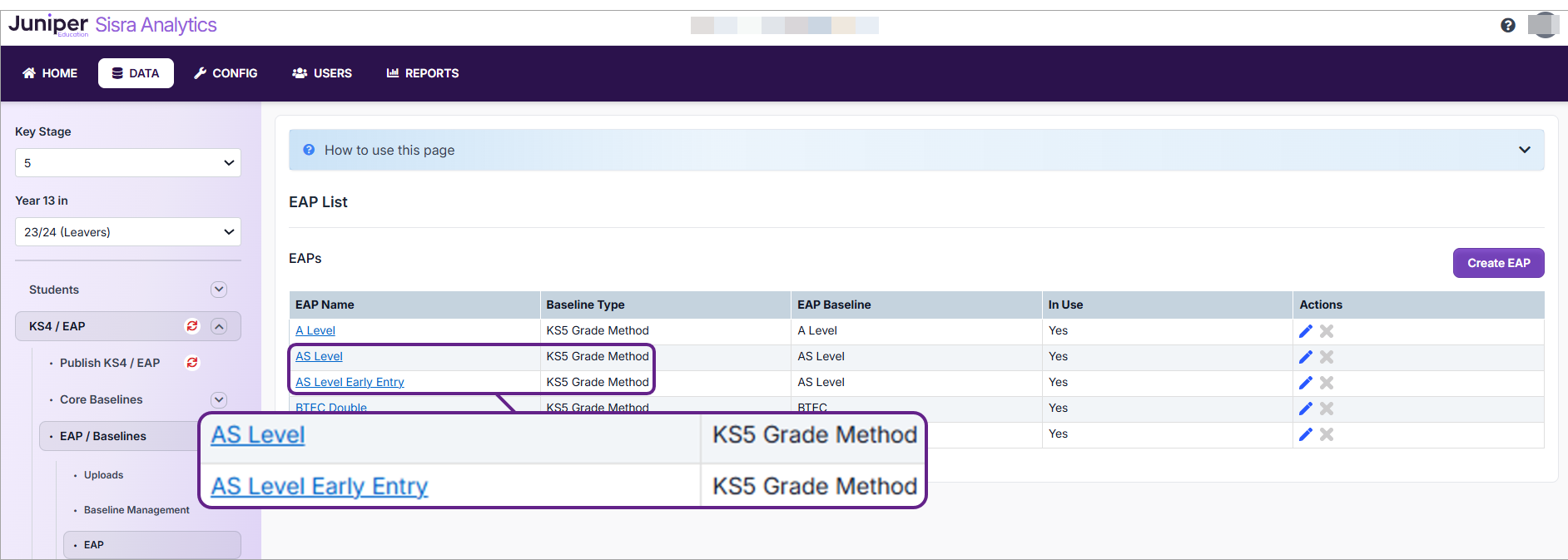This screenshot has width=1568, height=560.
Task: Collapse the KS4 / EAP section chevron
Action: point(219,326)
